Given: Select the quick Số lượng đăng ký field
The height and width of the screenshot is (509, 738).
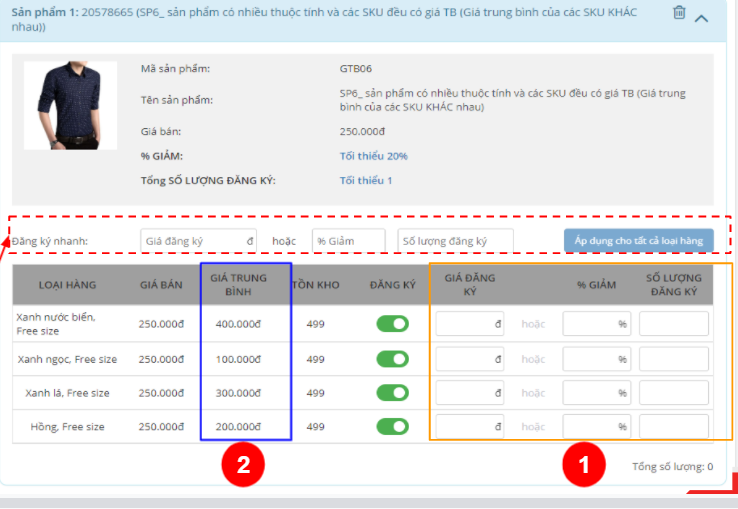Looking at the screenshot, I should click(455, 241).
